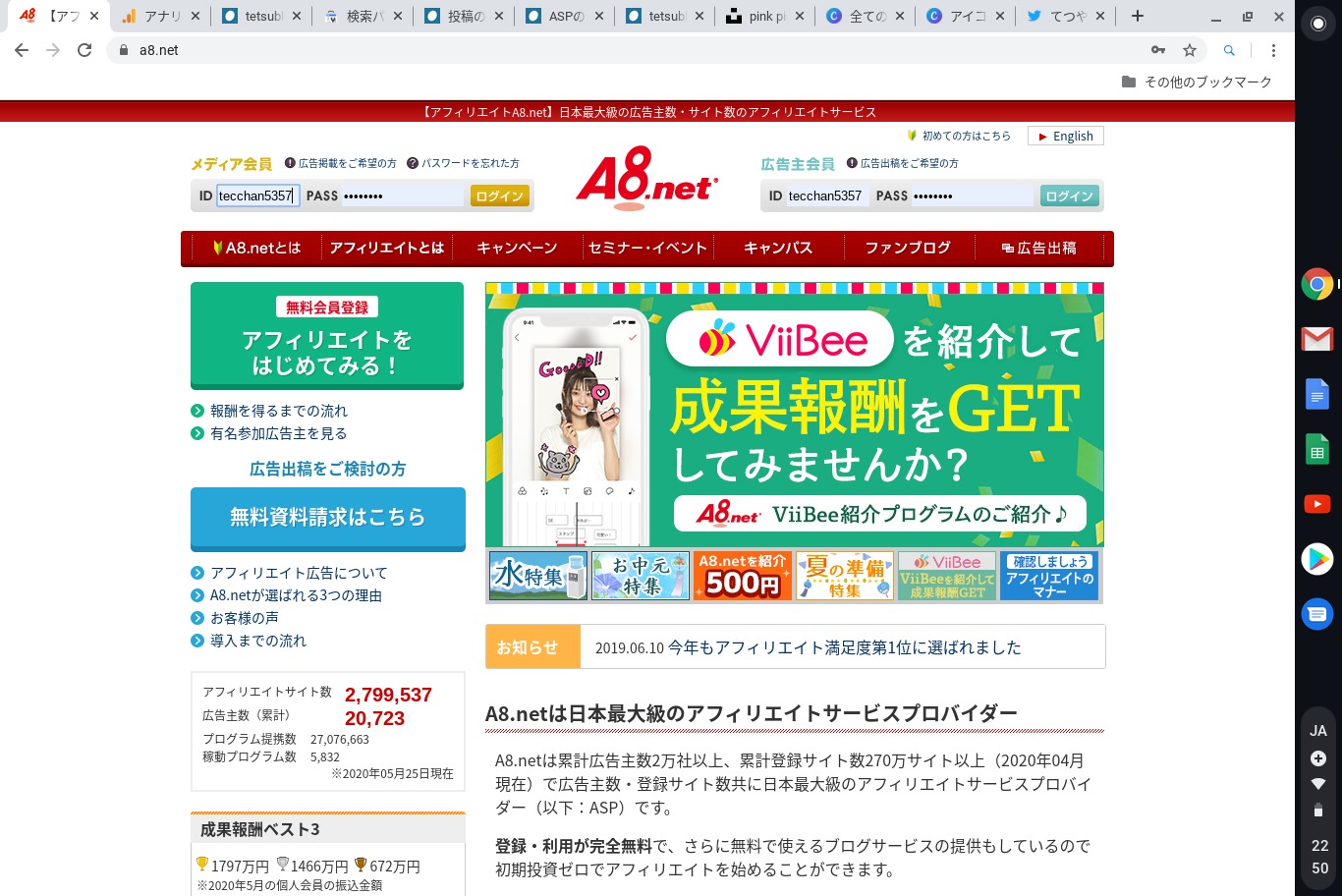Image resolution: width=1342 pixels, height=896 pixels.
Task: Open Messages app on the shelf
Action: tap(1317, 614)
